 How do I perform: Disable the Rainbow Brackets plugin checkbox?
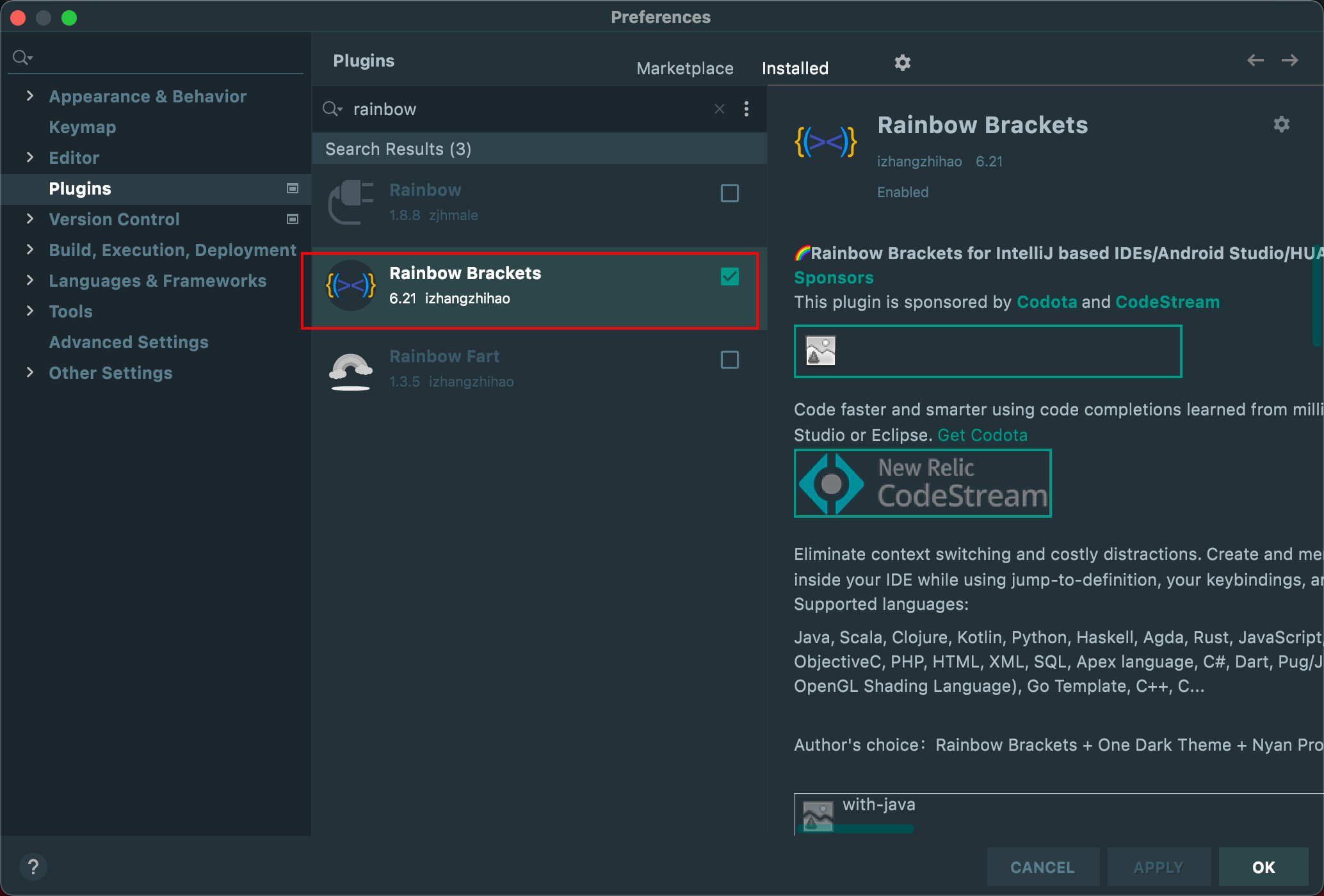729,276
